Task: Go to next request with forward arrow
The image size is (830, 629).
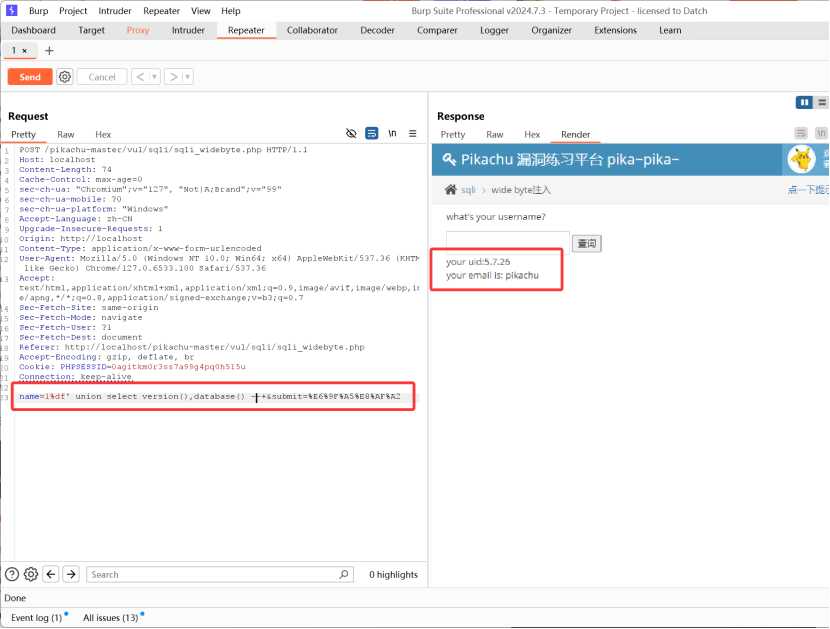Action: [173, 77]
